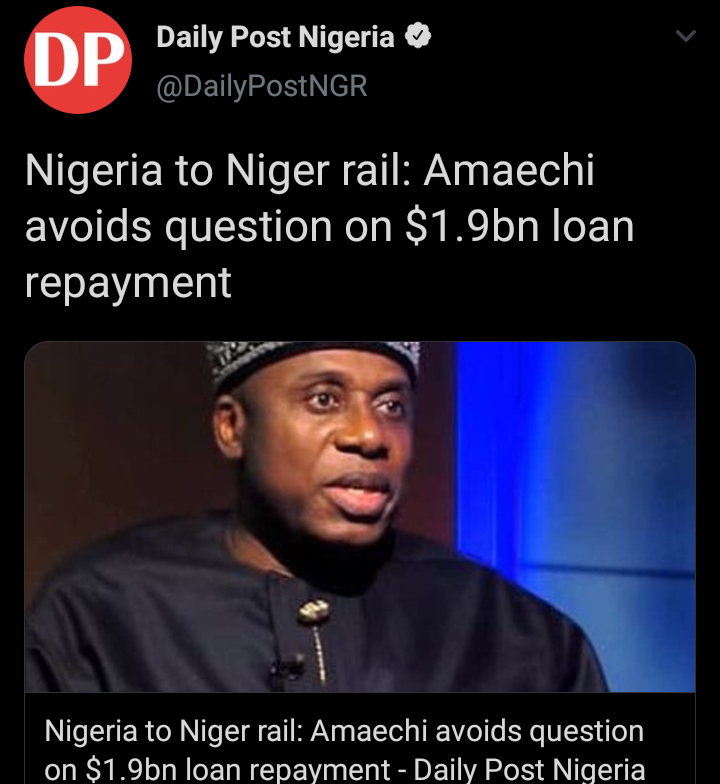The image size is (720, 784).
Task: Click the link card headline text
Action: (x=344, y=750)
